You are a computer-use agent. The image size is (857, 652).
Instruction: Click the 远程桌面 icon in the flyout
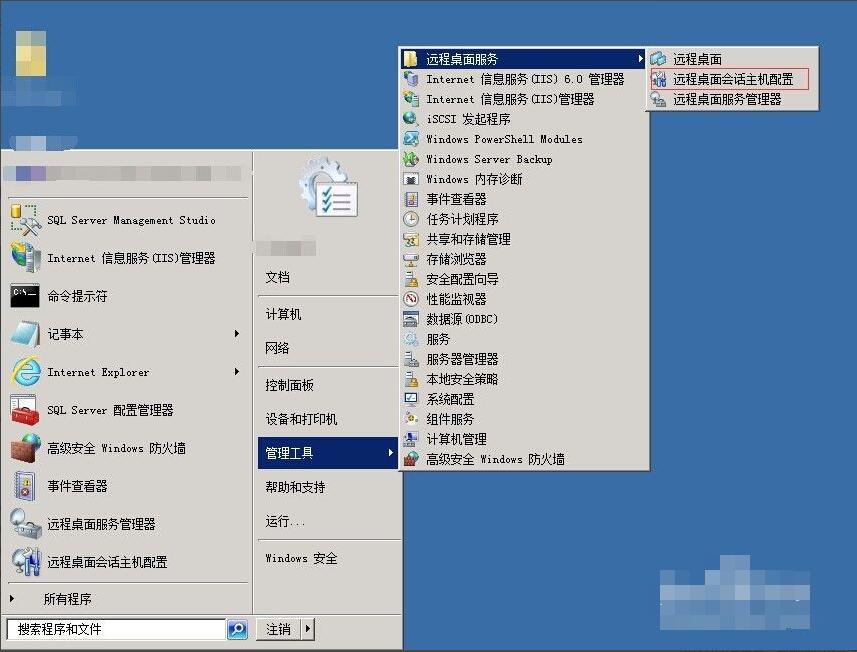pyautogui.click(x=658, y=59)
